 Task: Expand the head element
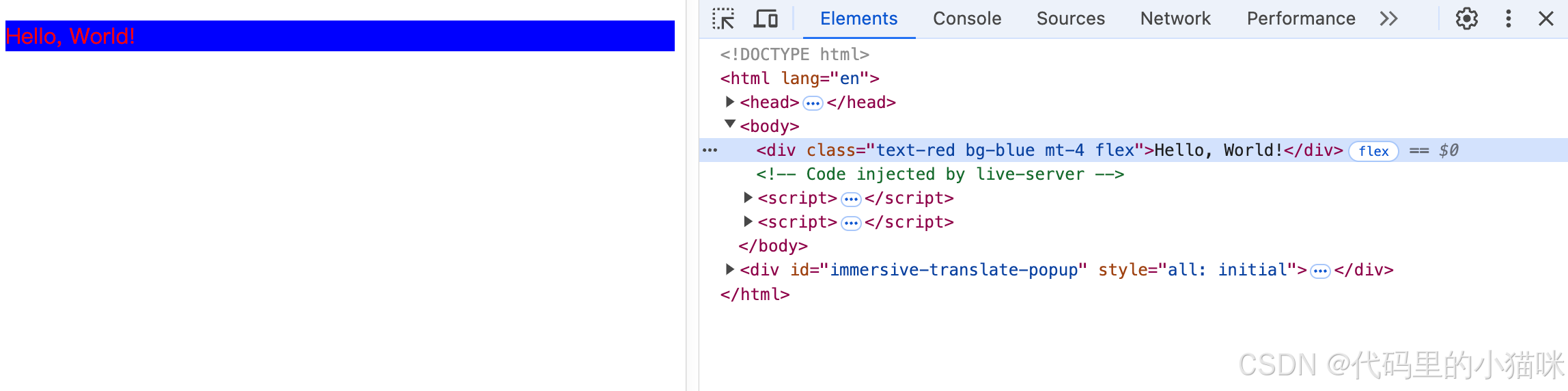click(x=730, y=102)
